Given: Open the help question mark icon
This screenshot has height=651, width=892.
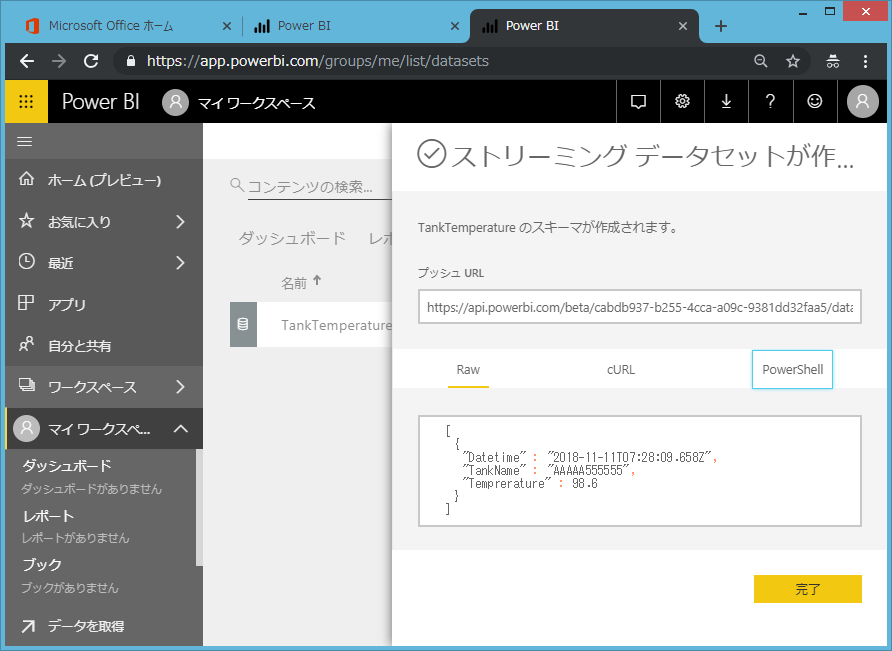Looking at the screenshot, I should 770,101.
